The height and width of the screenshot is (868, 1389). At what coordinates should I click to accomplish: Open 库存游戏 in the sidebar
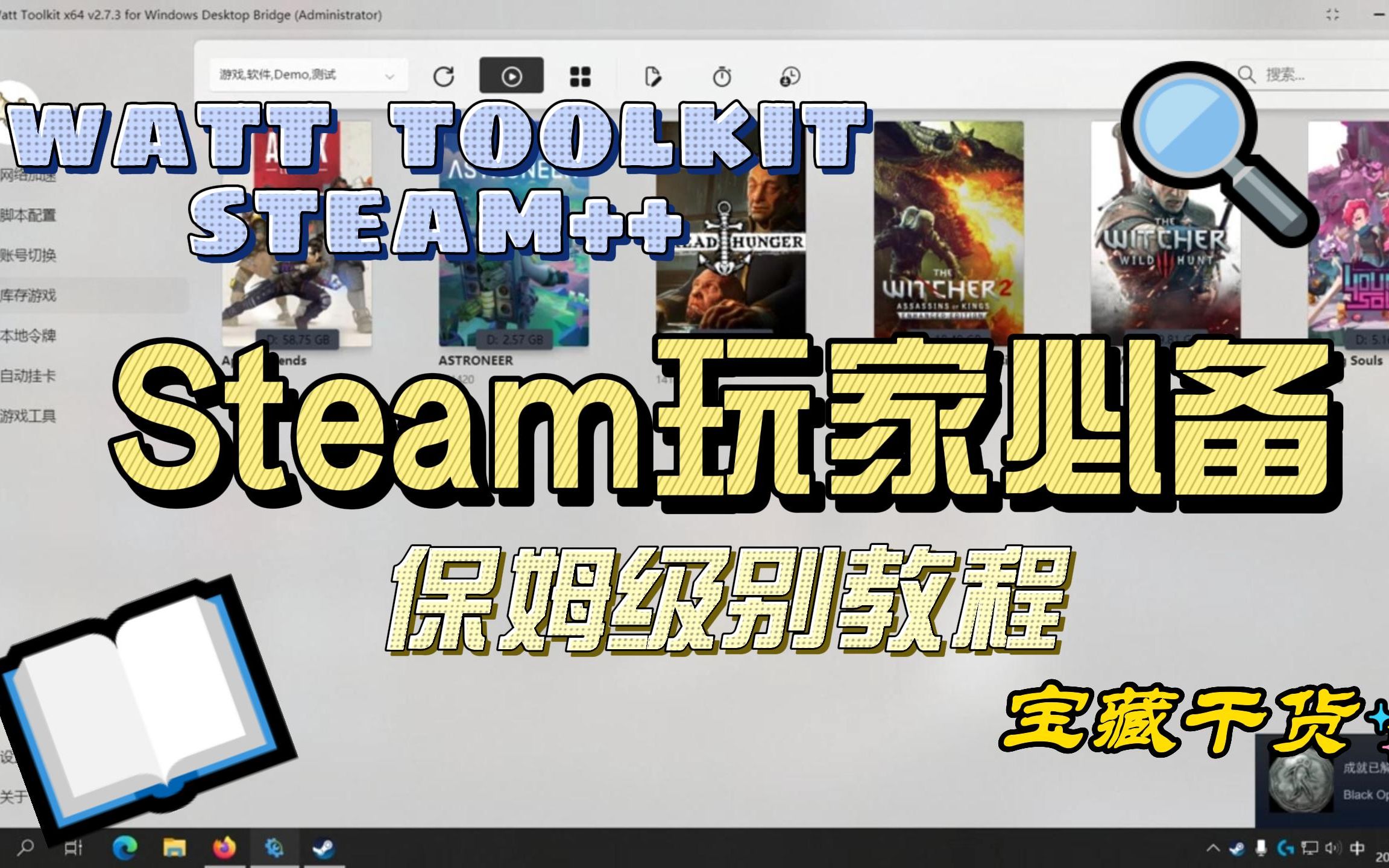tap(29, 295)
